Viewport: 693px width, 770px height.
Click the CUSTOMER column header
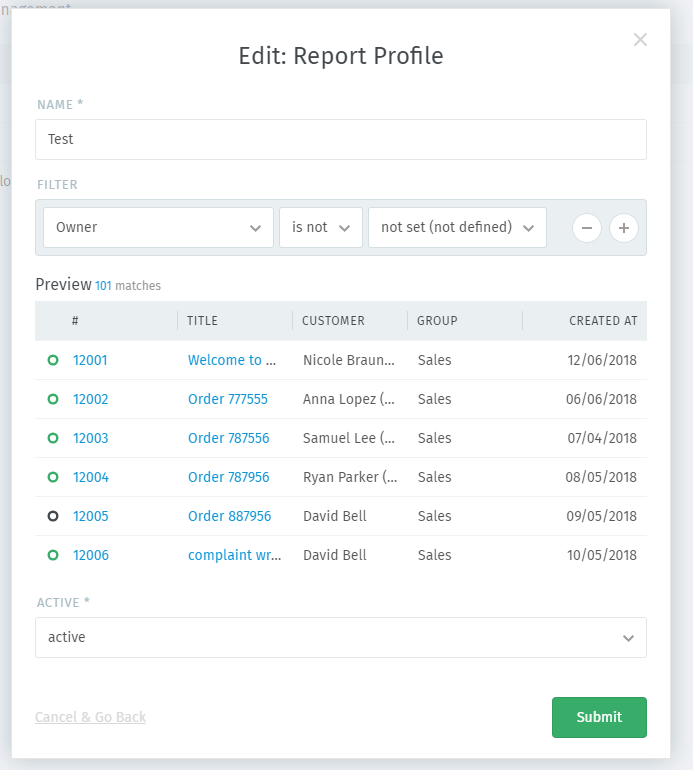pyautogui.click(x=333, y=321)
